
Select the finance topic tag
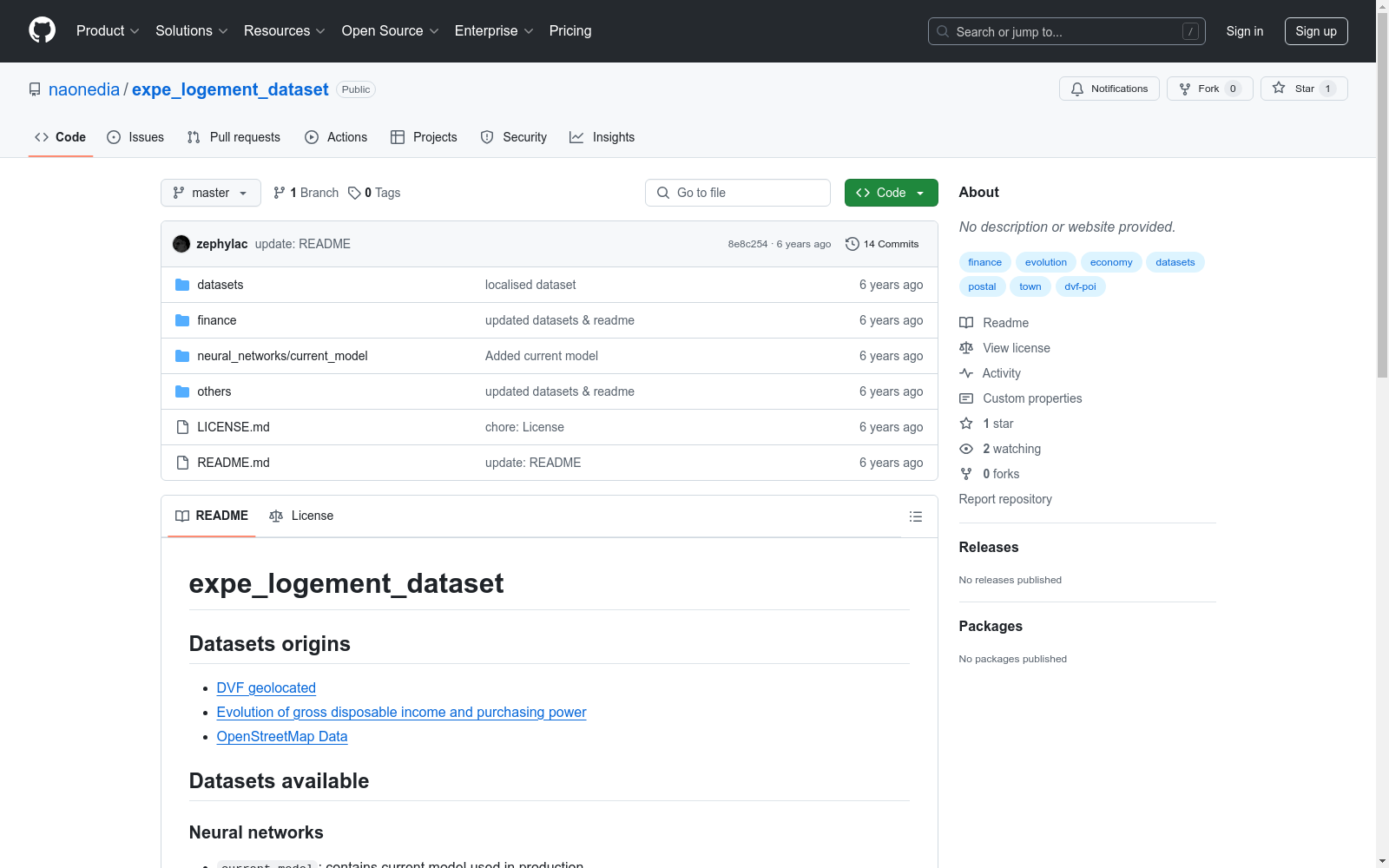click(x=985, y=262)
